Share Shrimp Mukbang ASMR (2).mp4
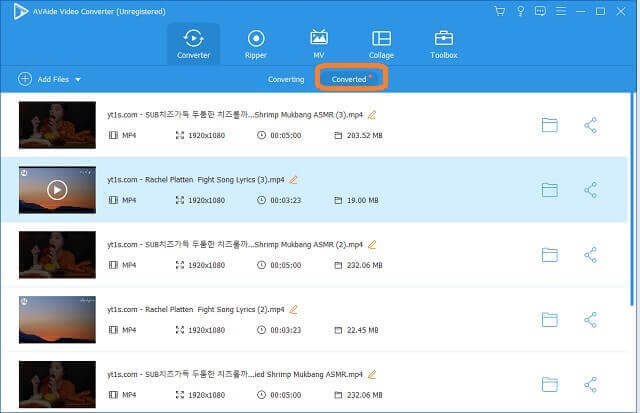The image size is (640, 413). [x=591, y=255]
